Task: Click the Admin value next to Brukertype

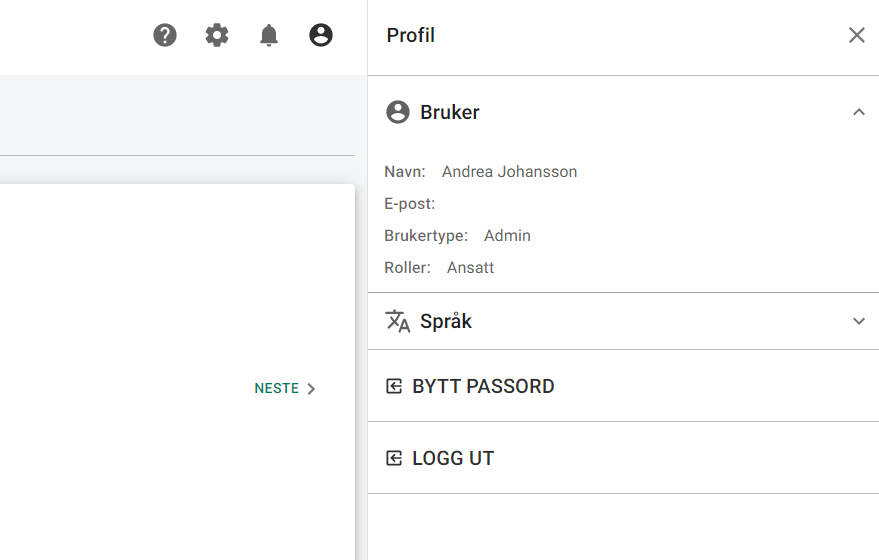Action: pyautogui.click(x=507, y=235)
